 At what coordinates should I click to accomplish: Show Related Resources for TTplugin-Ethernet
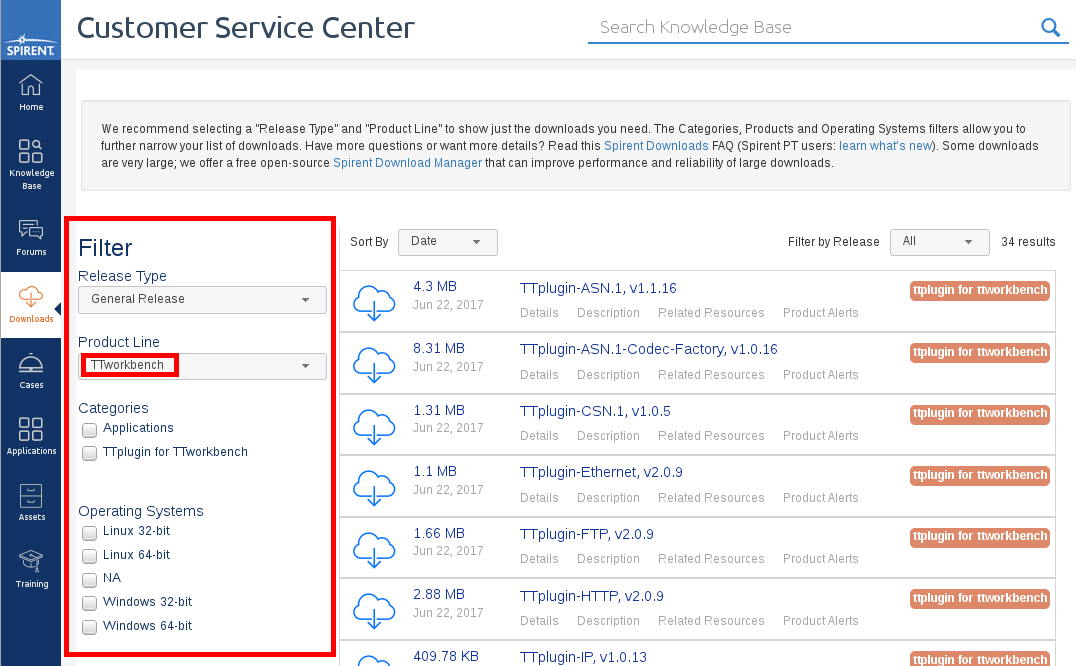click(711, 498)
